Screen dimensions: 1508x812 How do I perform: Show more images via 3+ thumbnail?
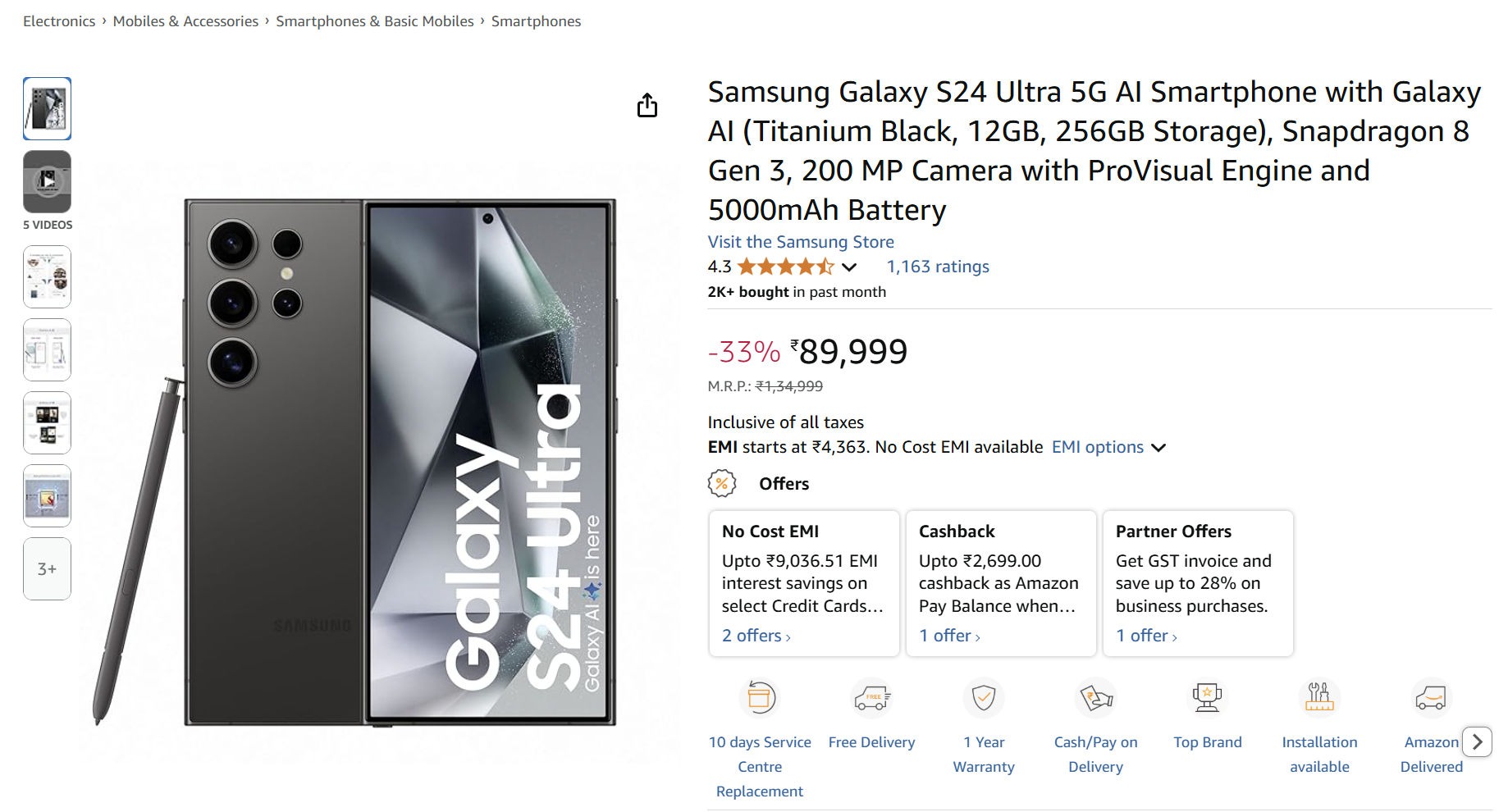tap(47, 568)
